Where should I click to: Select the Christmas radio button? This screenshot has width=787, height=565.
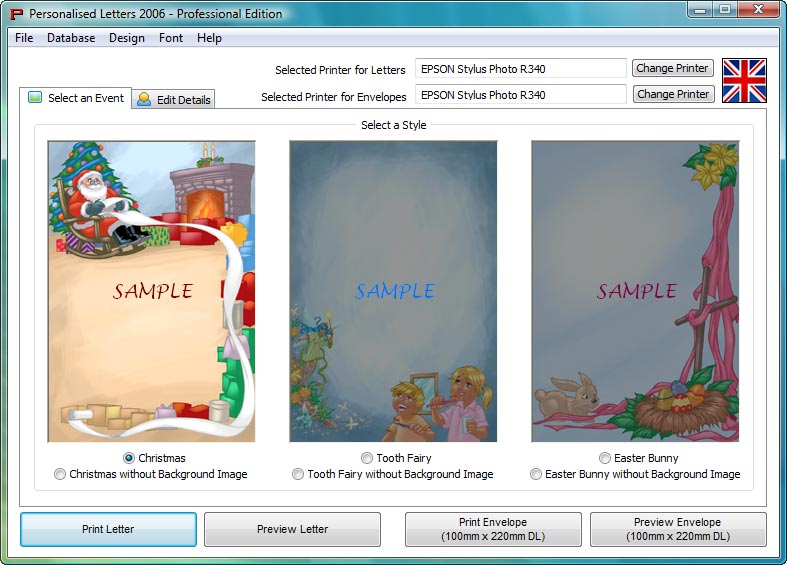129,458
